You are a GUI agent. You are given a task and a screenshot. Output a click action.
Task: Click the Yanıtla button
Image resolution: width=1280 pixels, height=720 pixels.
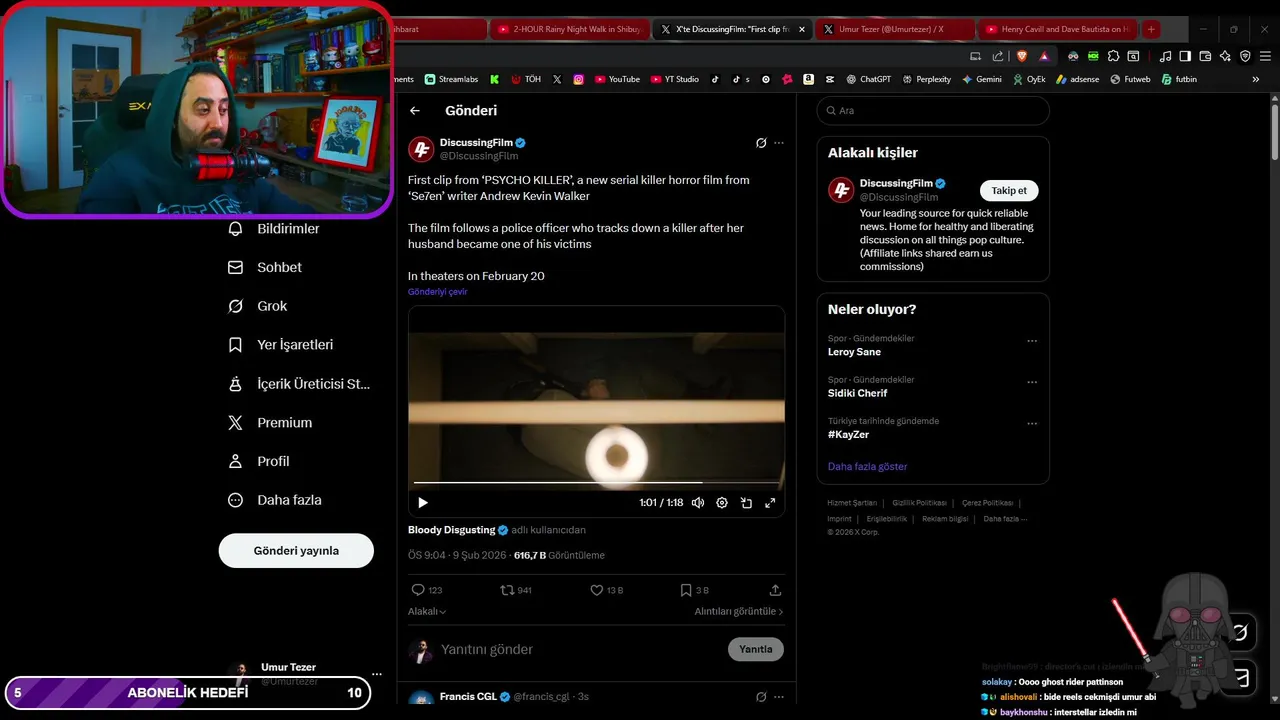tap(756, 649)
